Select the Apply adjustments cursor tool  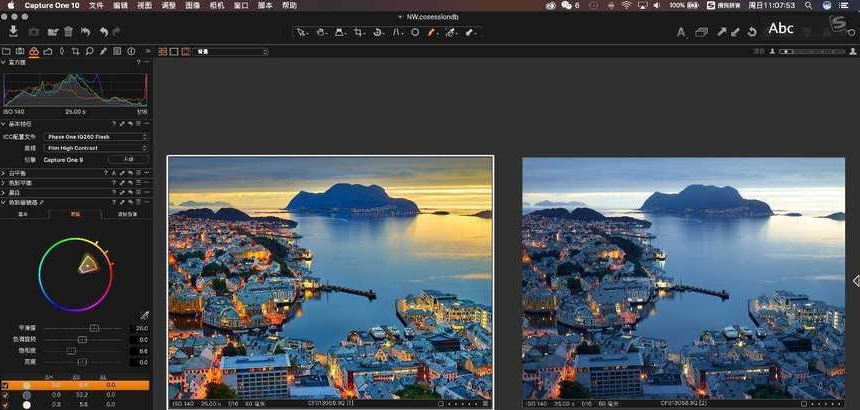tap(470, 32)
